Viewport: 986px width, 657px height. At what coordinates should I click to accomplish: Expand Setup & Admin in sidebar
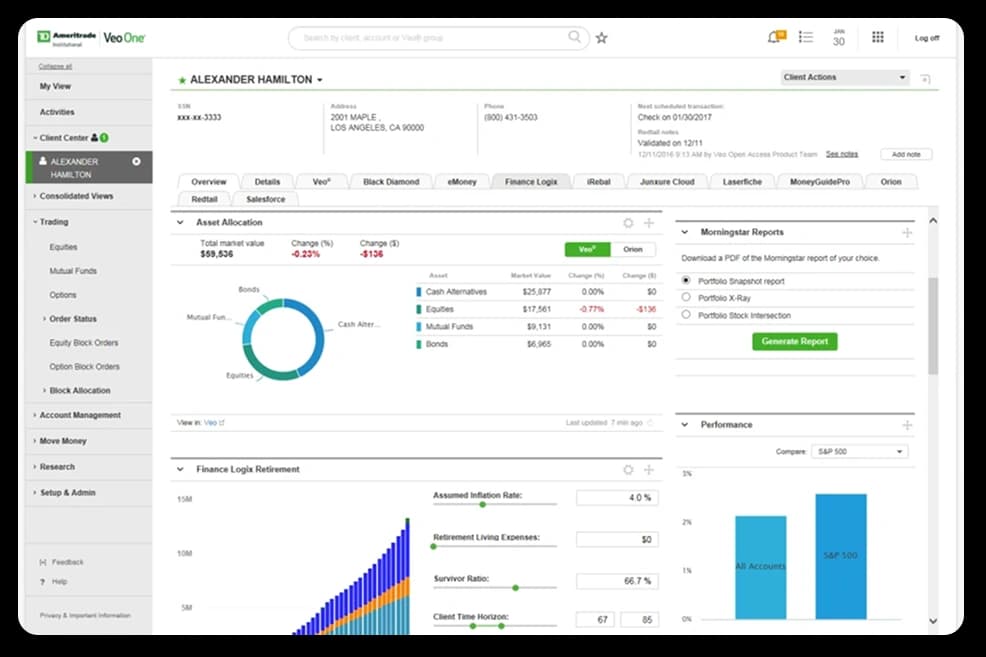[67, 493]
